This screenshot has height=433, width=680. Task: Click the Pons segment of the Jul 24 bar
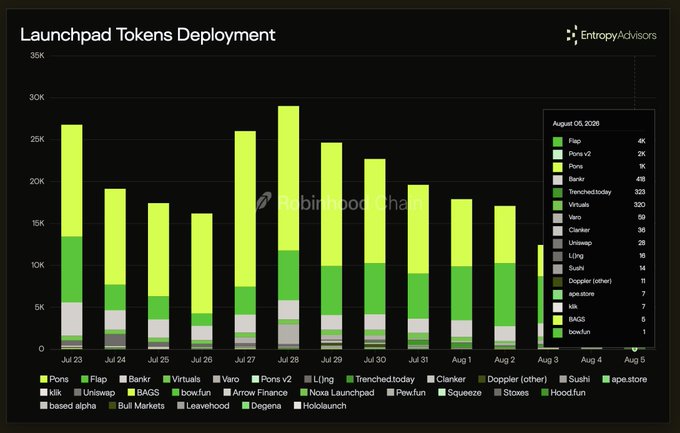[x=115, y=236]
